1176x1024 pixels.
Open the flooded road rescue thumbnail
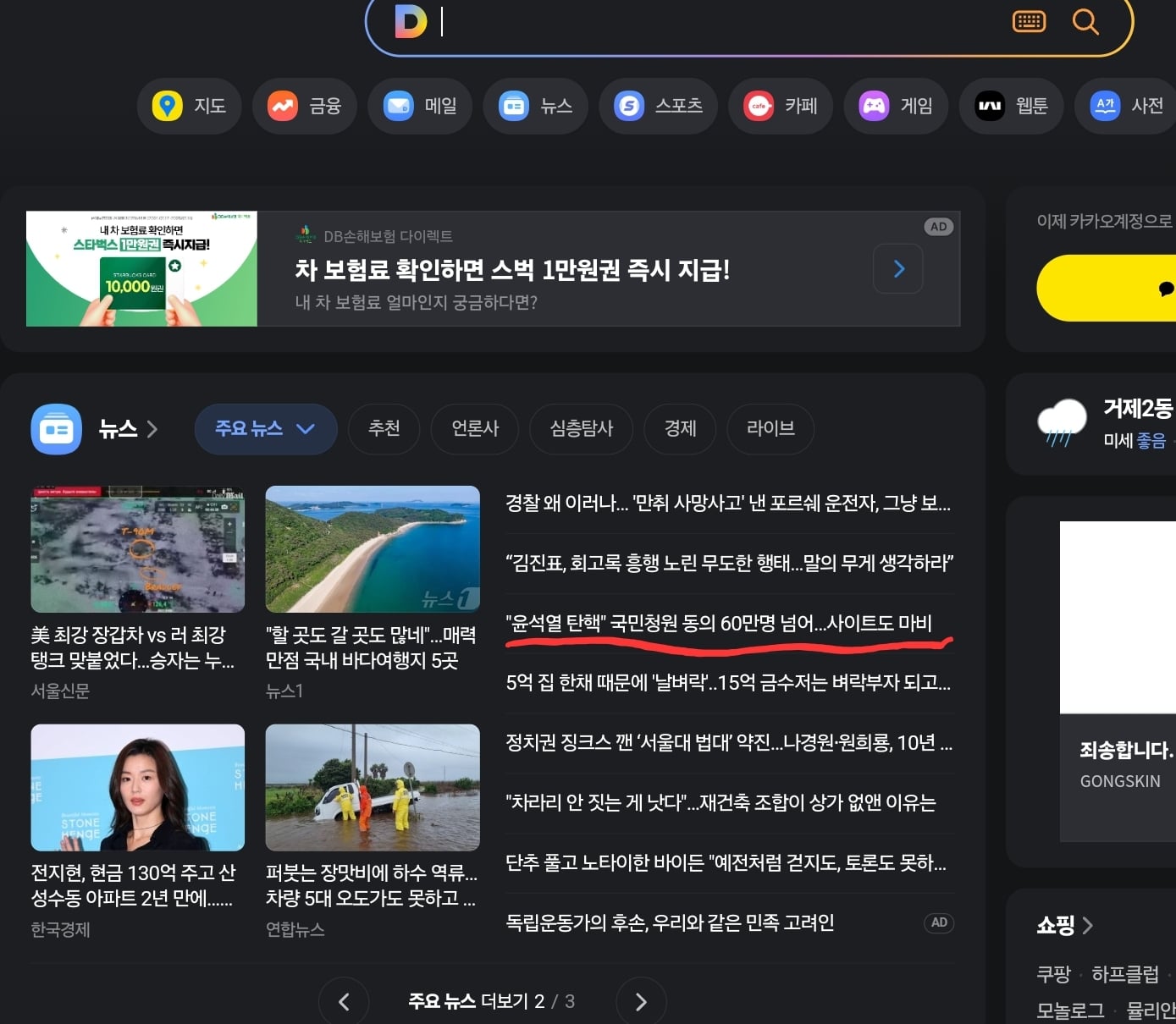click(x=373, y=788)
